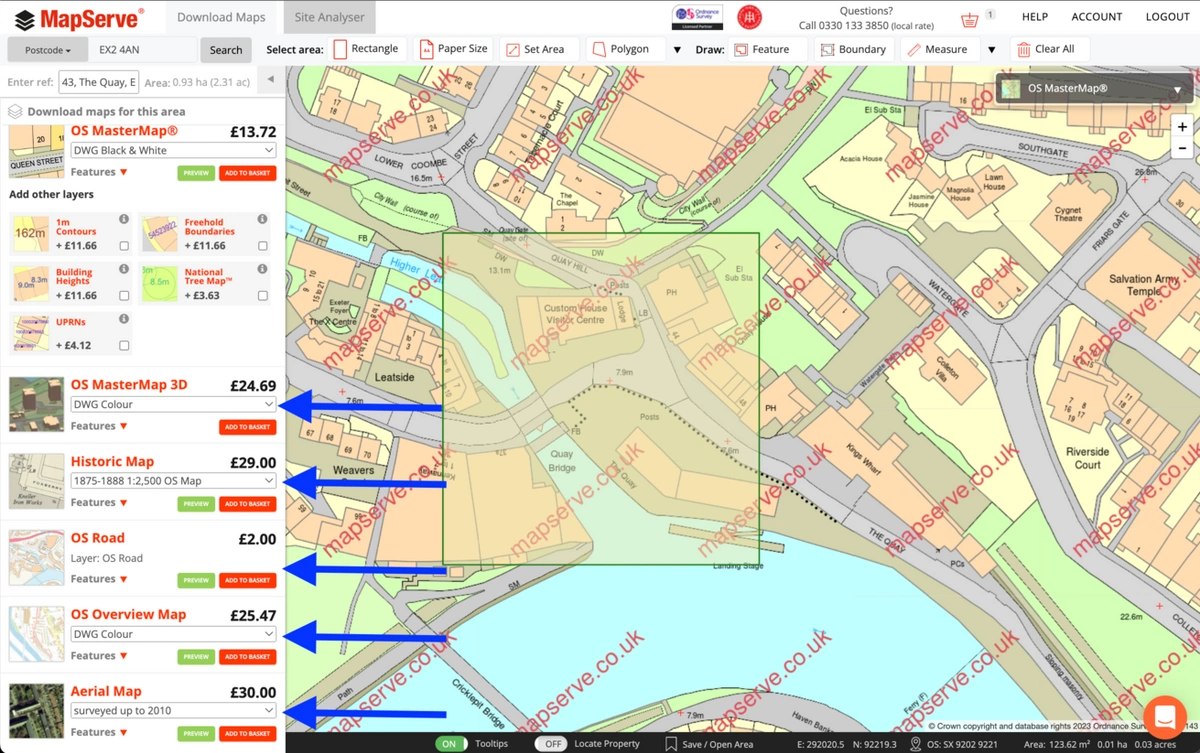The height and width of the screenshot is (753, 1200).
Task: Toggle Tooltips off
Action: click(x=450, y=744)
